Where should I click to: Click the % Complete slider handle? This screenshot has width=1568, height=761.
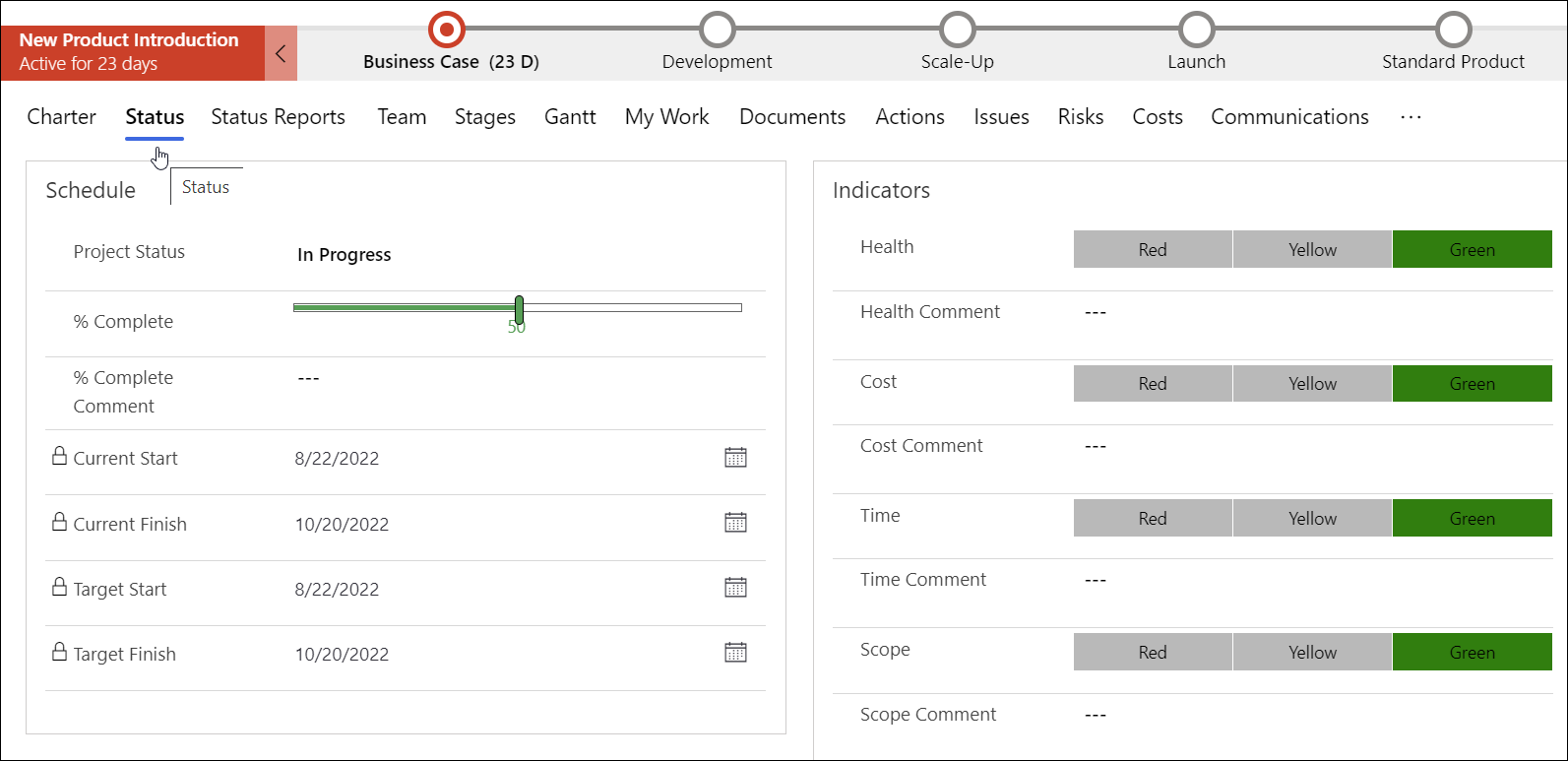click(519, 309)
